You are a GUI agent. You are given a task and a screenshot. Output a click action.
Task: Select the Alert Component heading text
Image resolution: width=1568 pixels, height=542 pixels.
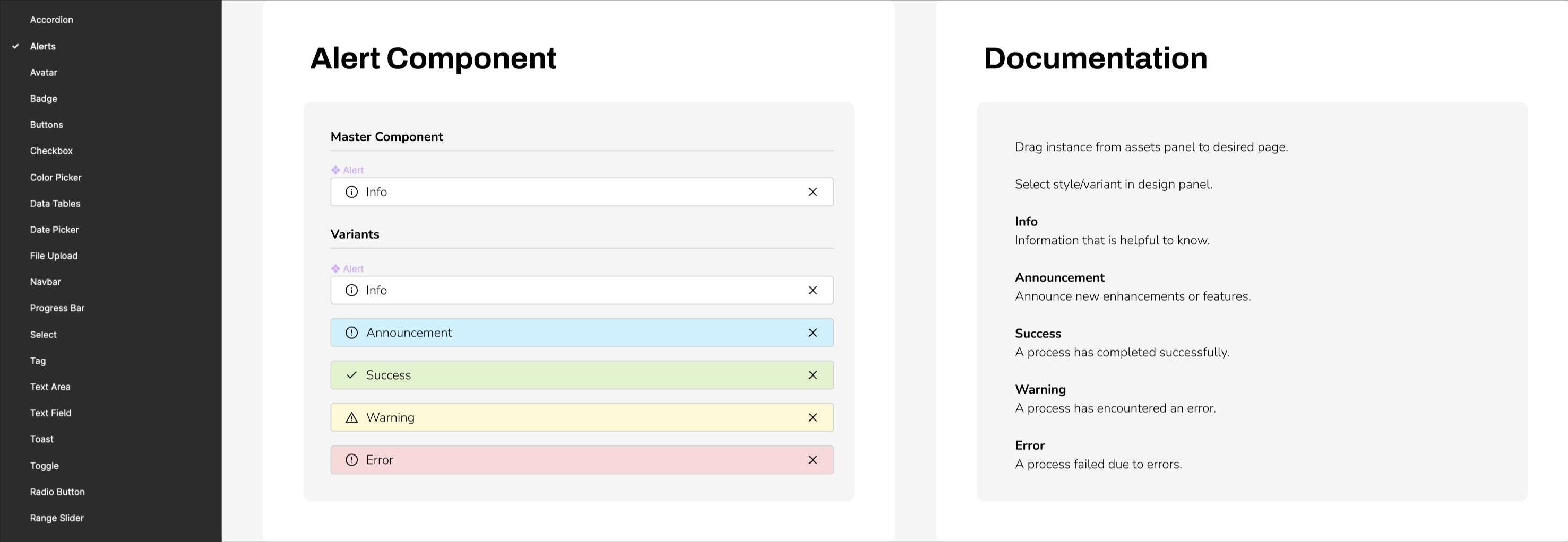click(x=433, y=58)
